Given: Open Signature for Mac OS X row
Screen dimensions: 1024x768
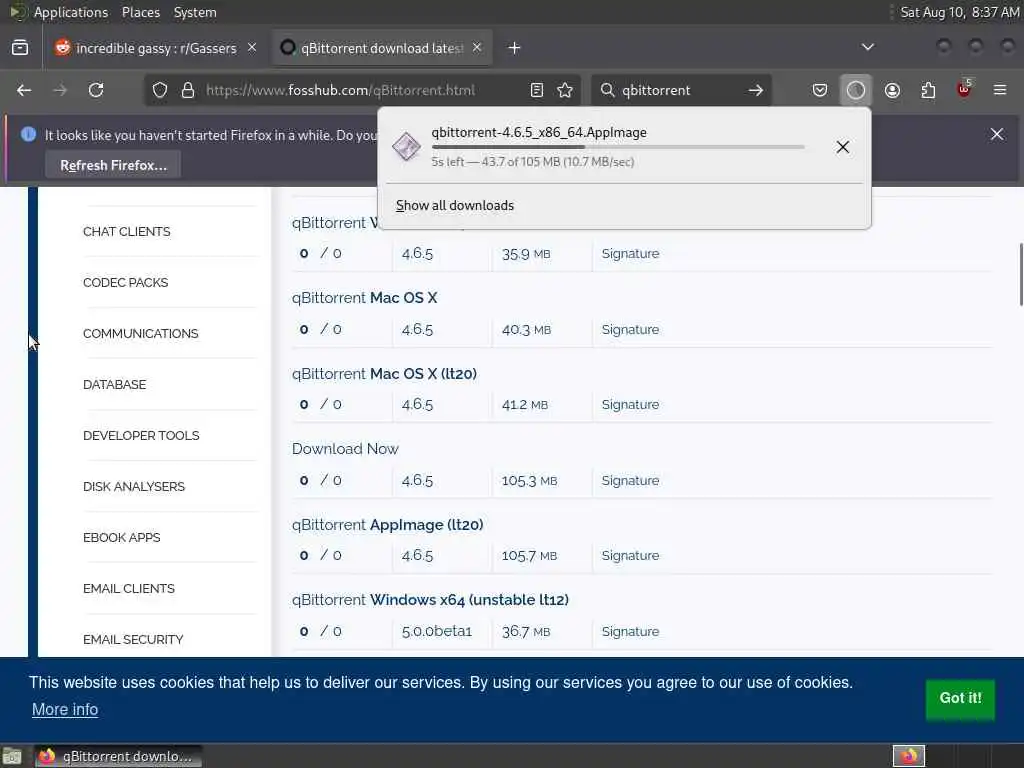Looking at the screenshot, I should coord(630,329).
